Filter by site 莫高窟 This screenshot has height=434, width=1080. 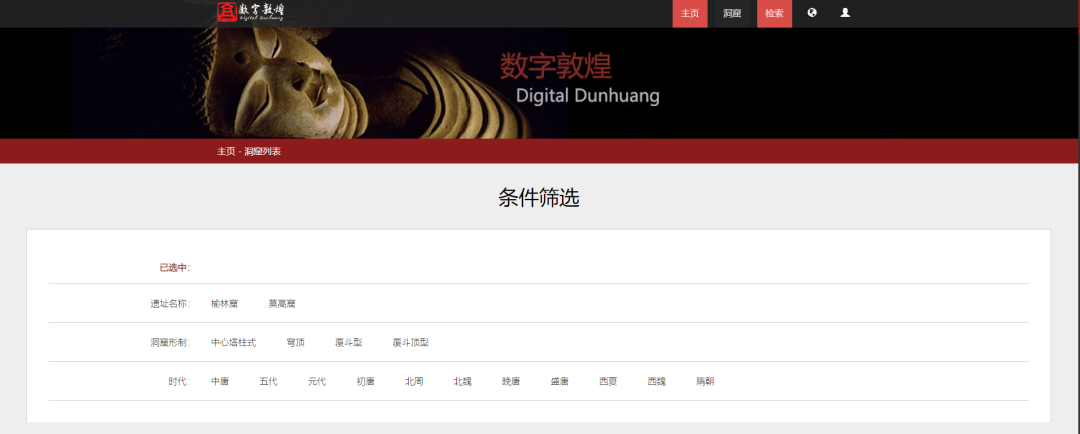[282, 304]
